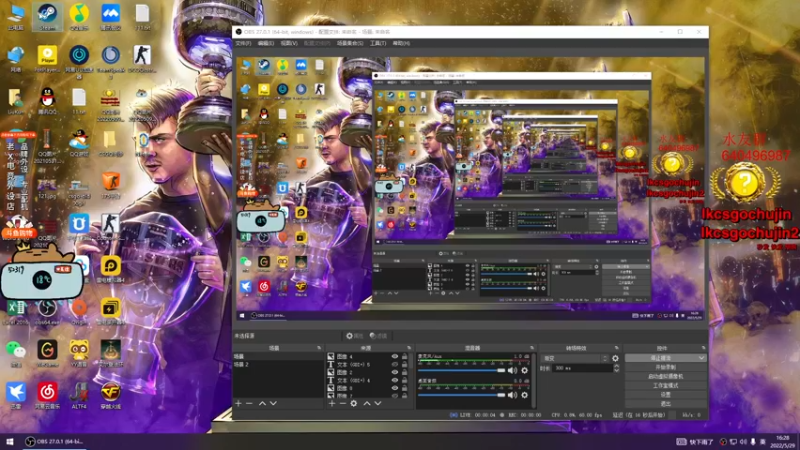The image size is (800, 450).
Task: Open 腾讯会议 desktop icon
Action: (x=111, y=17)
